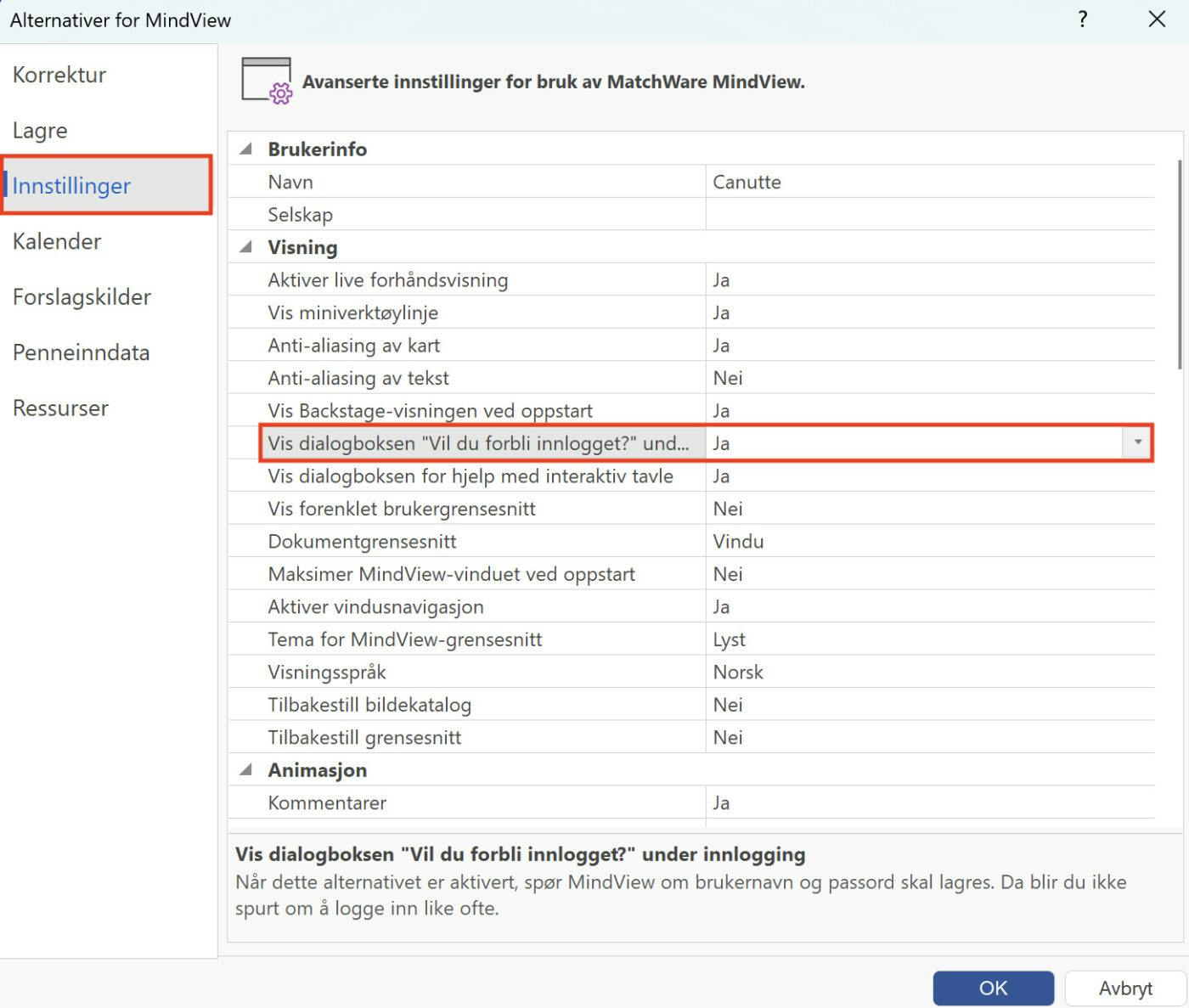Image resolution: width=1189 pixels, height=1008 pixels.
Task: Click the Aktiver vindusnavigasjon label
Action: 375,606
